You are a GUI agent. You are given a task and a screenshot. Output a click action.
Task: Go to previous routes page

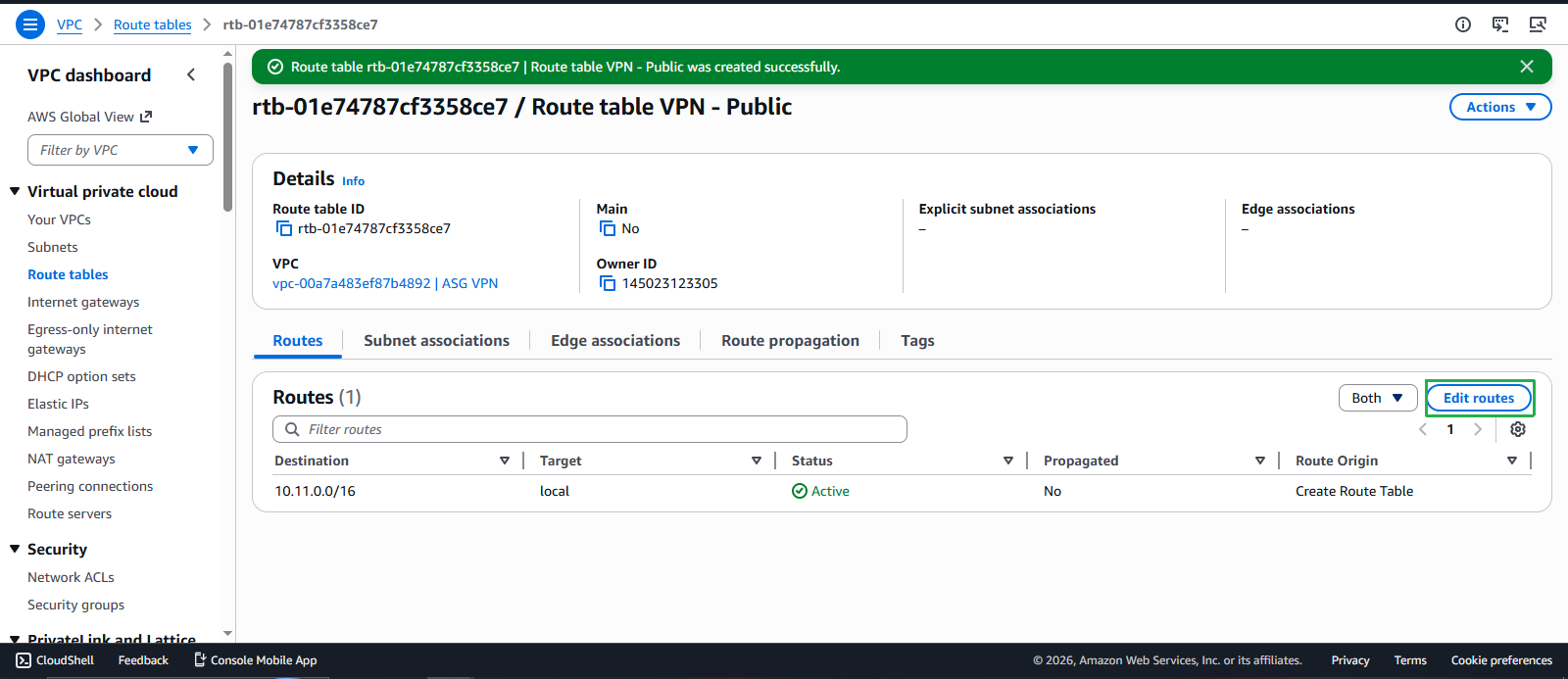(1423, 429)
